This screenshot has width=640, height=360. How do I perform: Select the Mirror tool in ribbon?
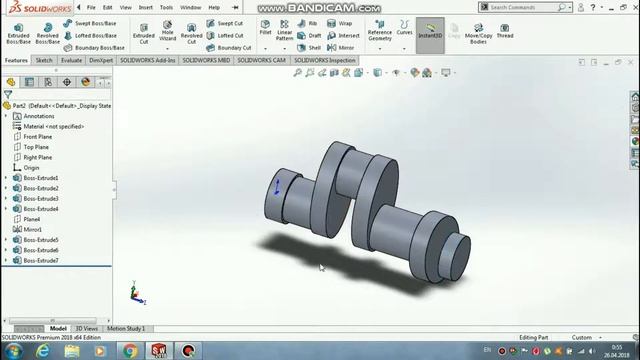tap(340, 48)
